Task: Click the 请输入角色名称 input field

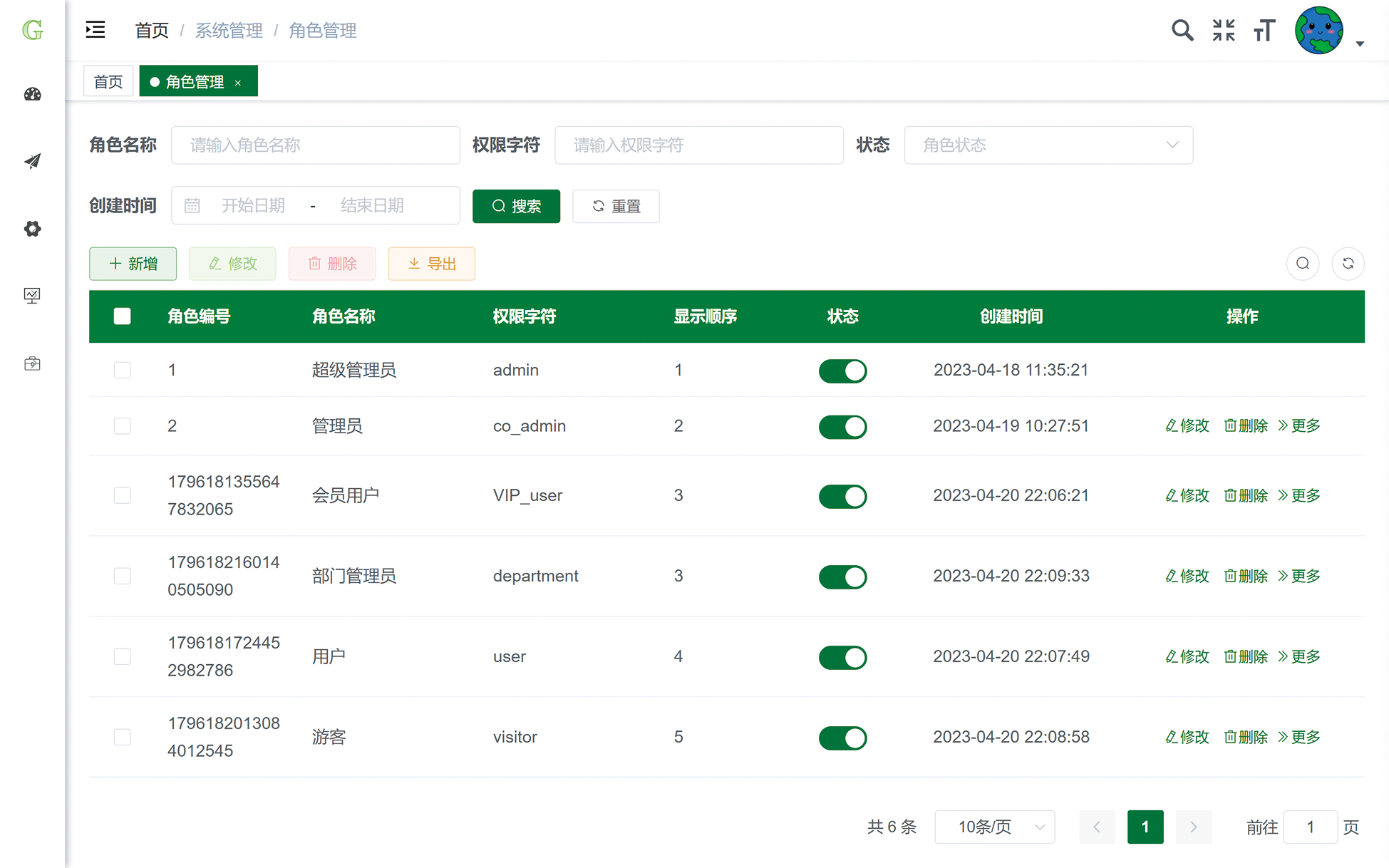Action: point(315,145)
